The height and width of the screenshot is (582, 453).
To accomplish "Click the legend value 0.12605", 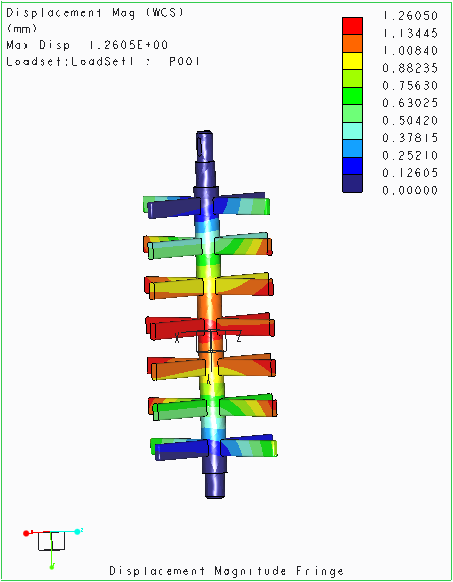I will 410,173.
